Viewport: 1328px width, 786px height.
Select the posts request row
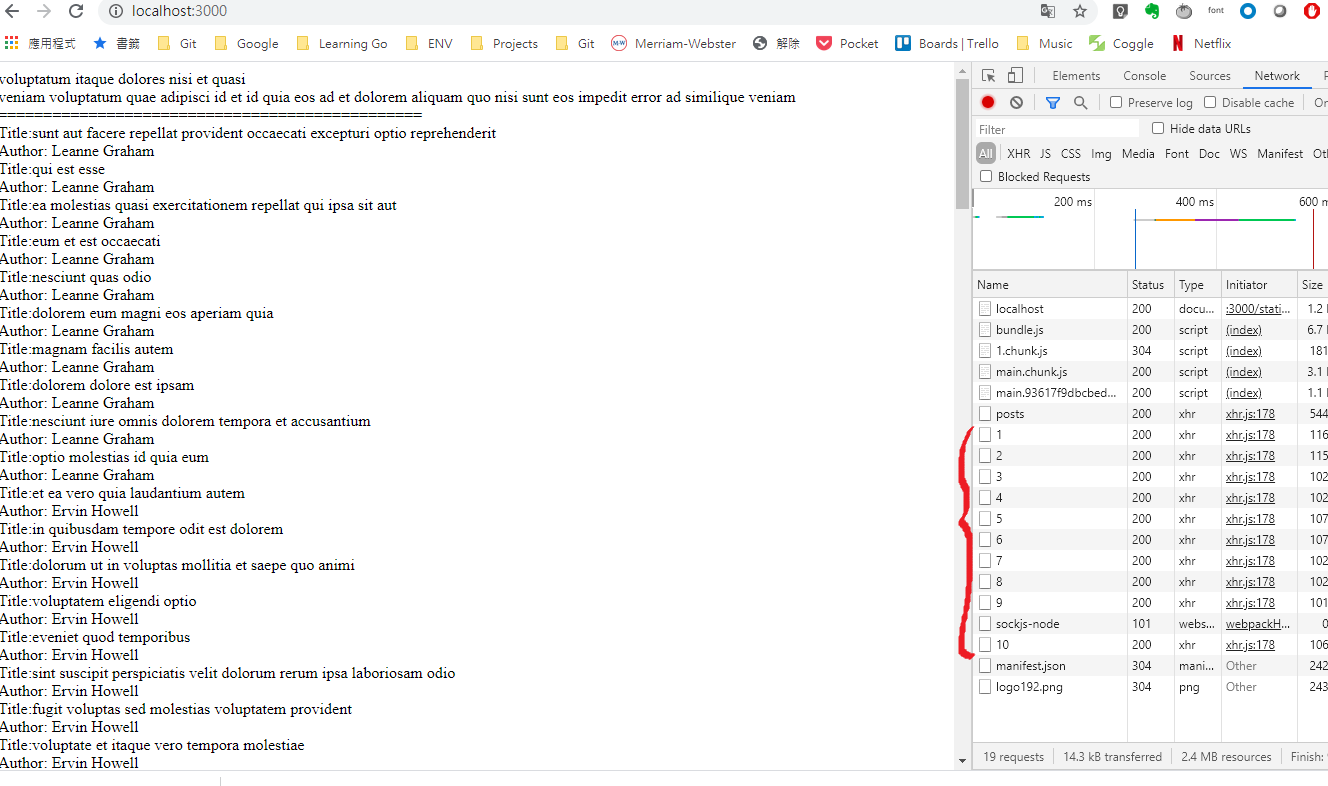coord(1010,414)
